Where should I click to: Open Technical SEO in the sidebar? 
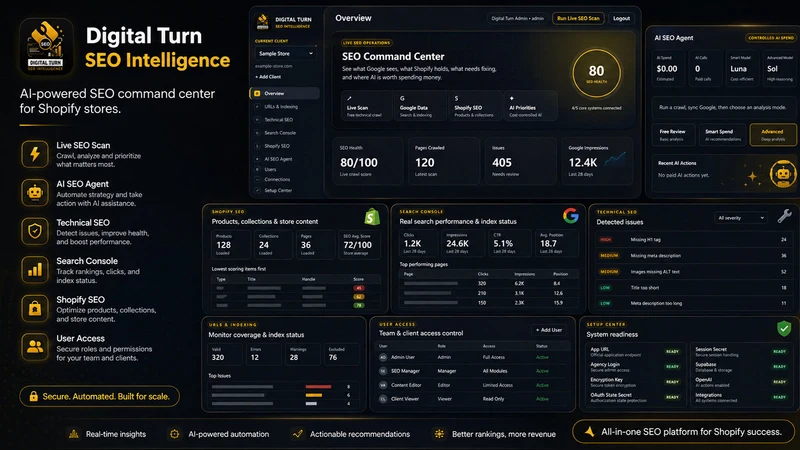[285, 119]
